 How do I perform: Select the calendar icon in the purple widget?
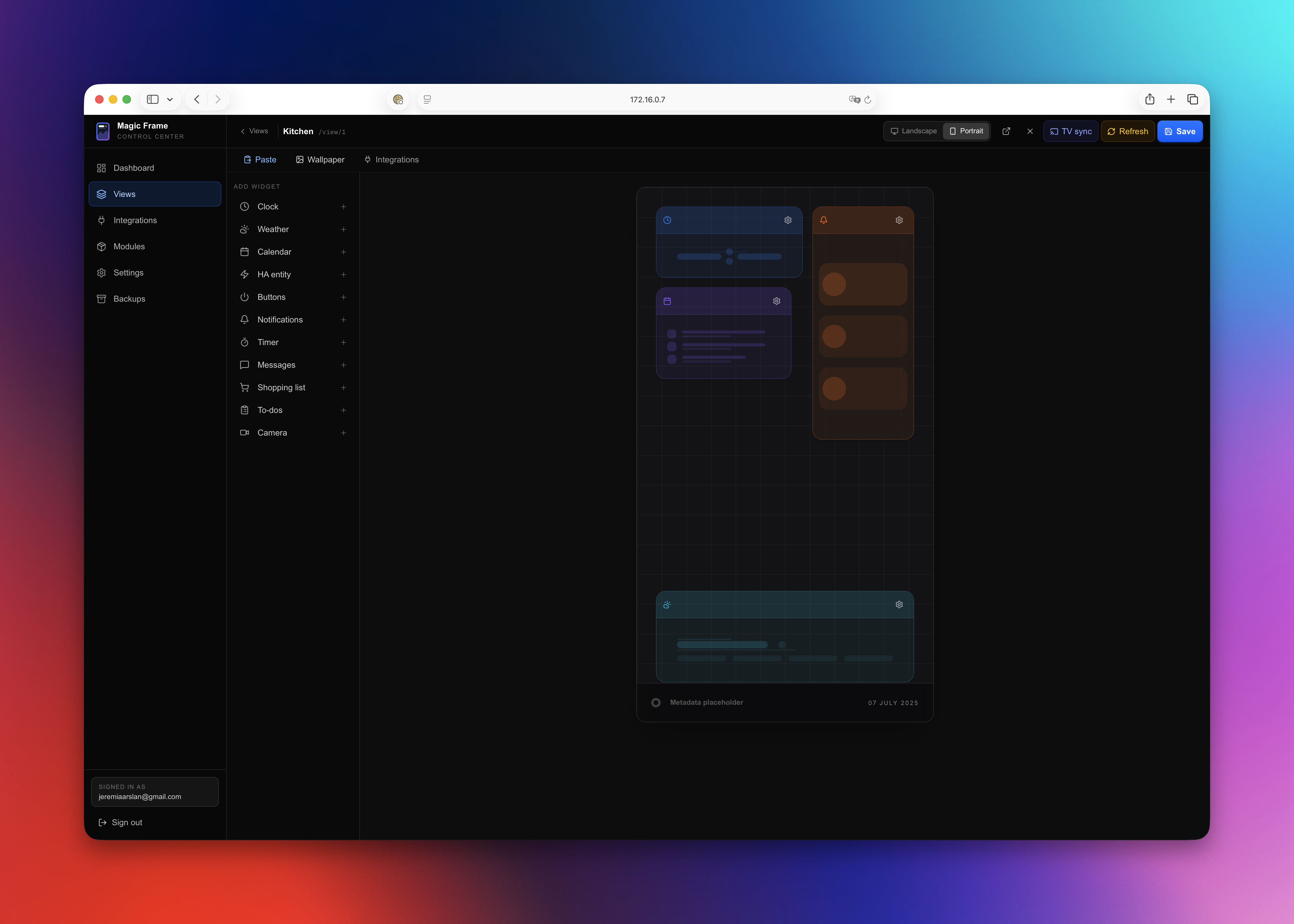point(667,301)
